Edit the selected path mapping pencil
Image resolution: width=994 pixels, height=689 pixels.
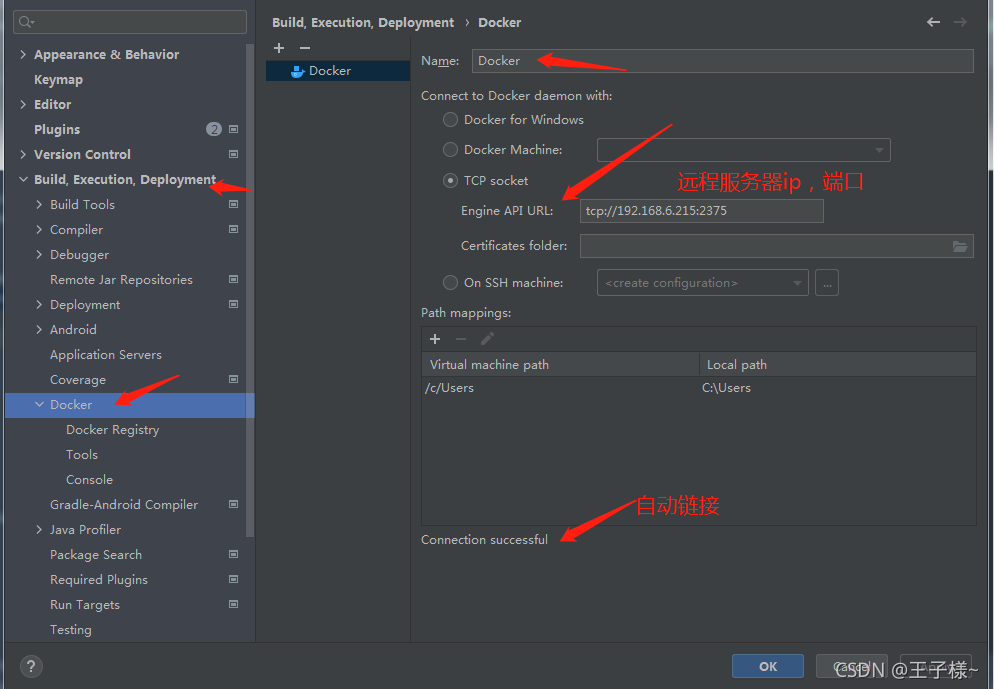[487, 339]
